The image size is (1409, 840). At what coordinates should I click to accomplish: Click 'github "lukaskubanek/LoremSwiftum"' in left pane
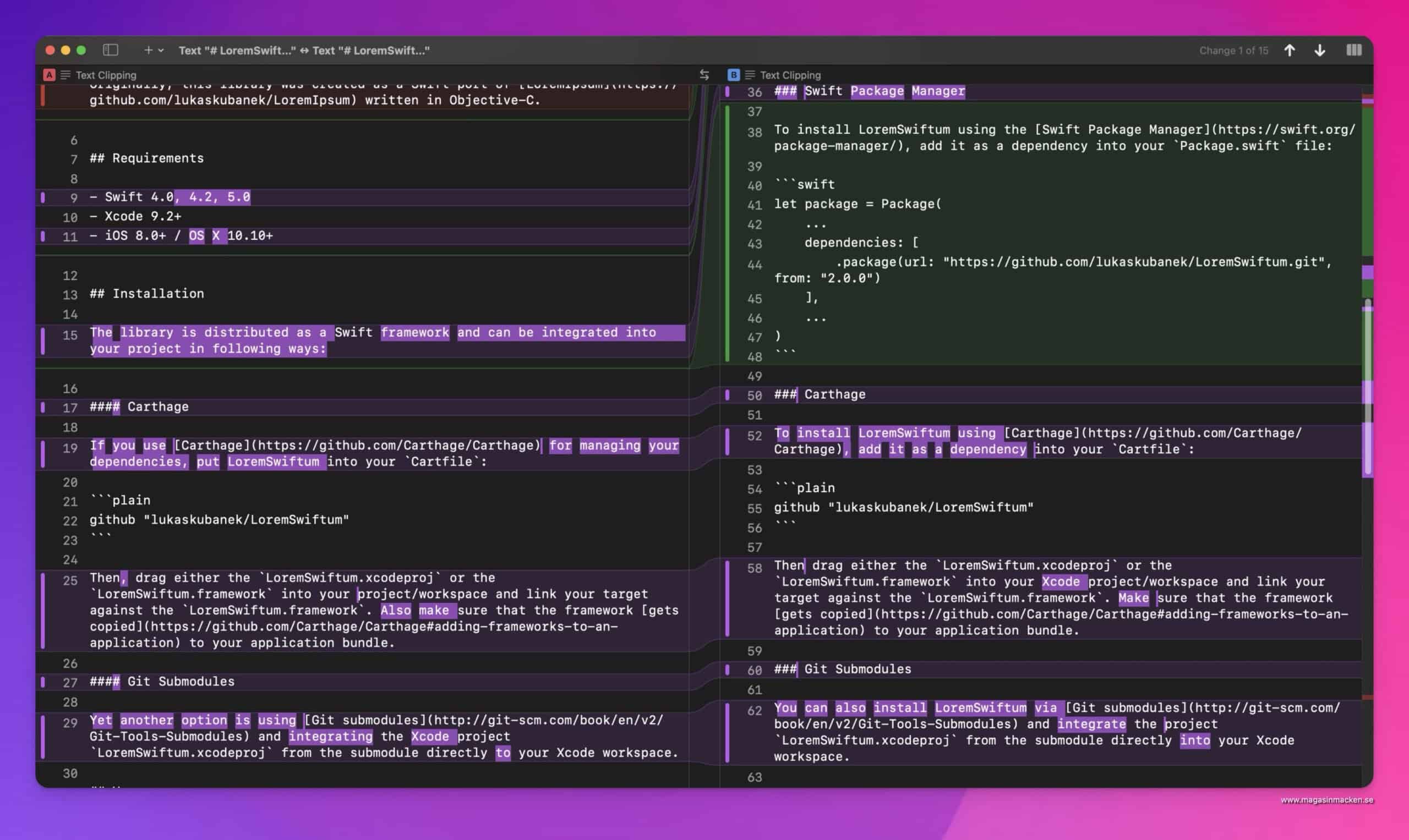[x=219, y=520]
